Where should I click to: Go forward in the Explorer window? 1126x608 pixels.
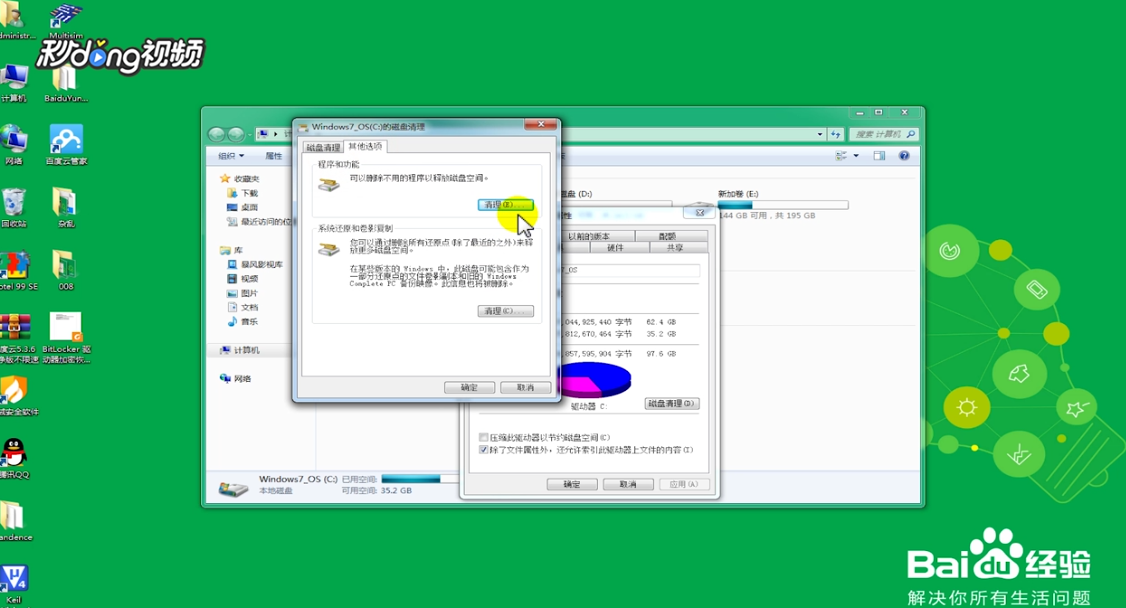pyautogui.click(x=235, y=134)
